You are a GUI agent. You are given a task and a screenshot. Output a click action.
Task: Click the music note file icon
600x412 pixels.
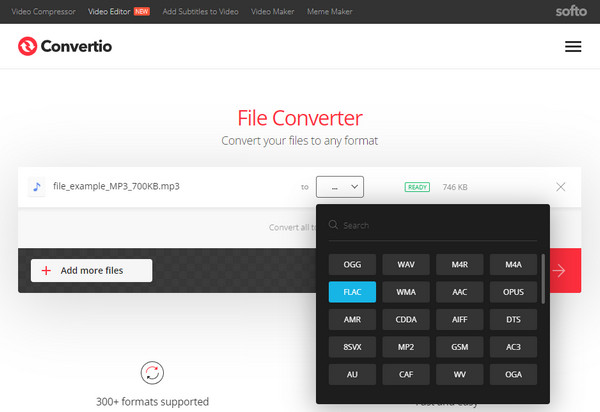click(x=37, y=187)
